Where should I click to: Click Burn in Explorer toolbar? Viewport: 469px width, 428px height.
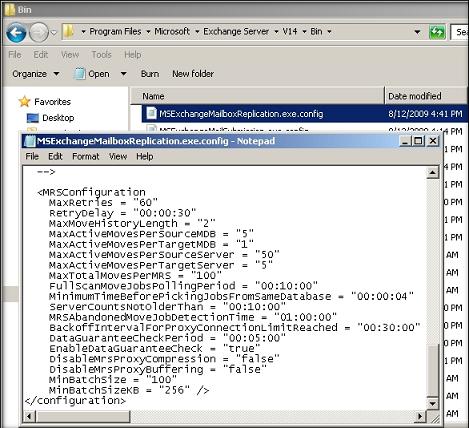(150, 74)
